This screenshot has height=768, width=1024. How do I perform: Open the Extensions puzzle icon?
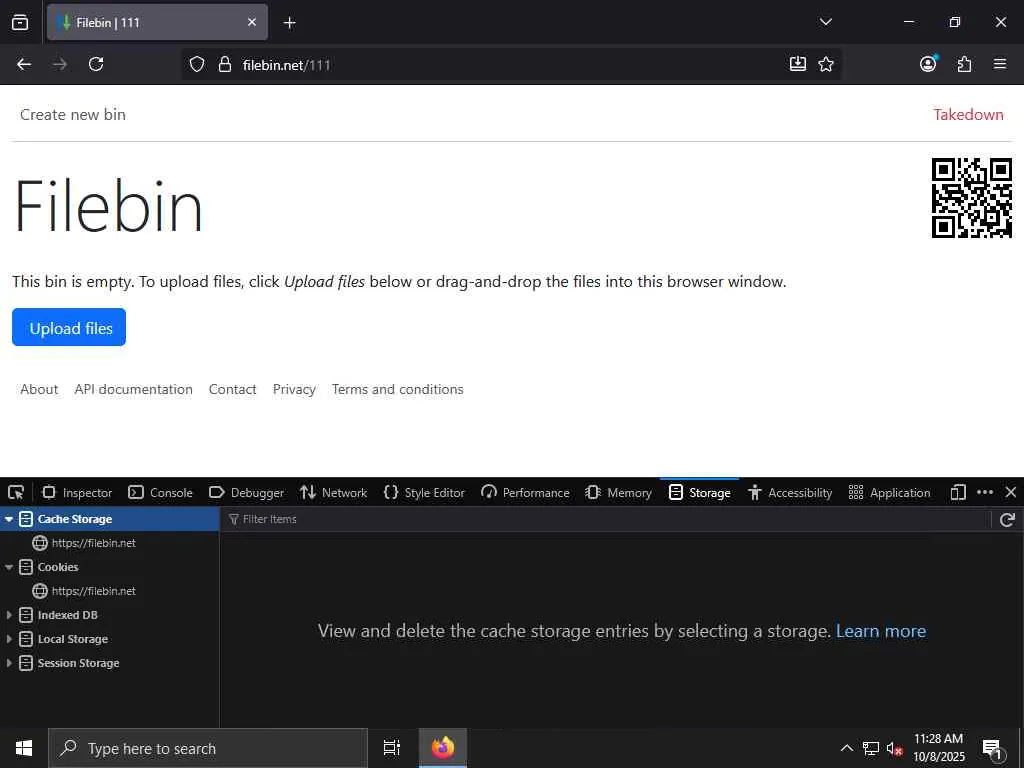coord(965,64)
